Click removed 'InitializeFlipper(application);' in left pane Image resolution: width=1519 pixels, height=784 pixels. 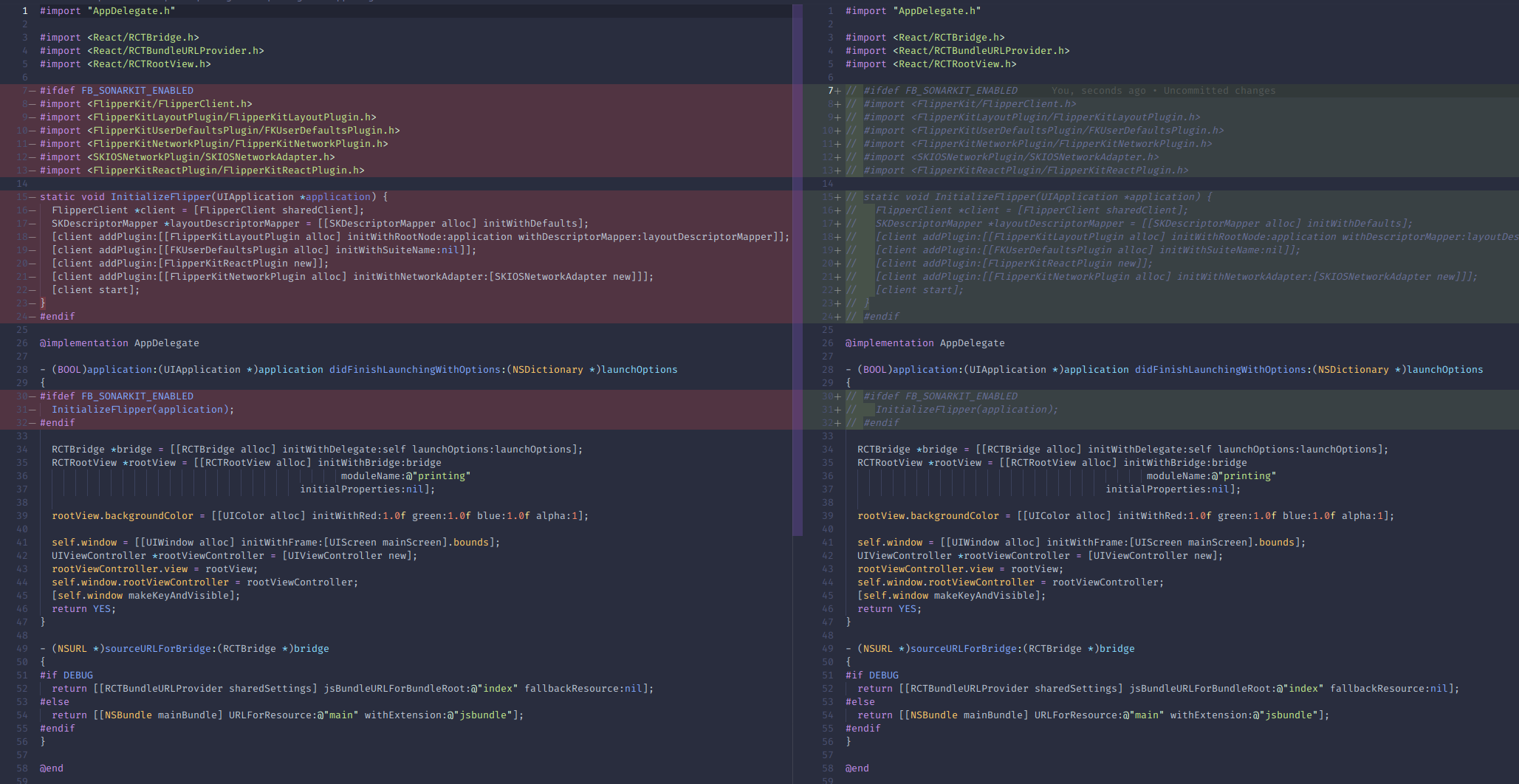(x=143, y=410)
